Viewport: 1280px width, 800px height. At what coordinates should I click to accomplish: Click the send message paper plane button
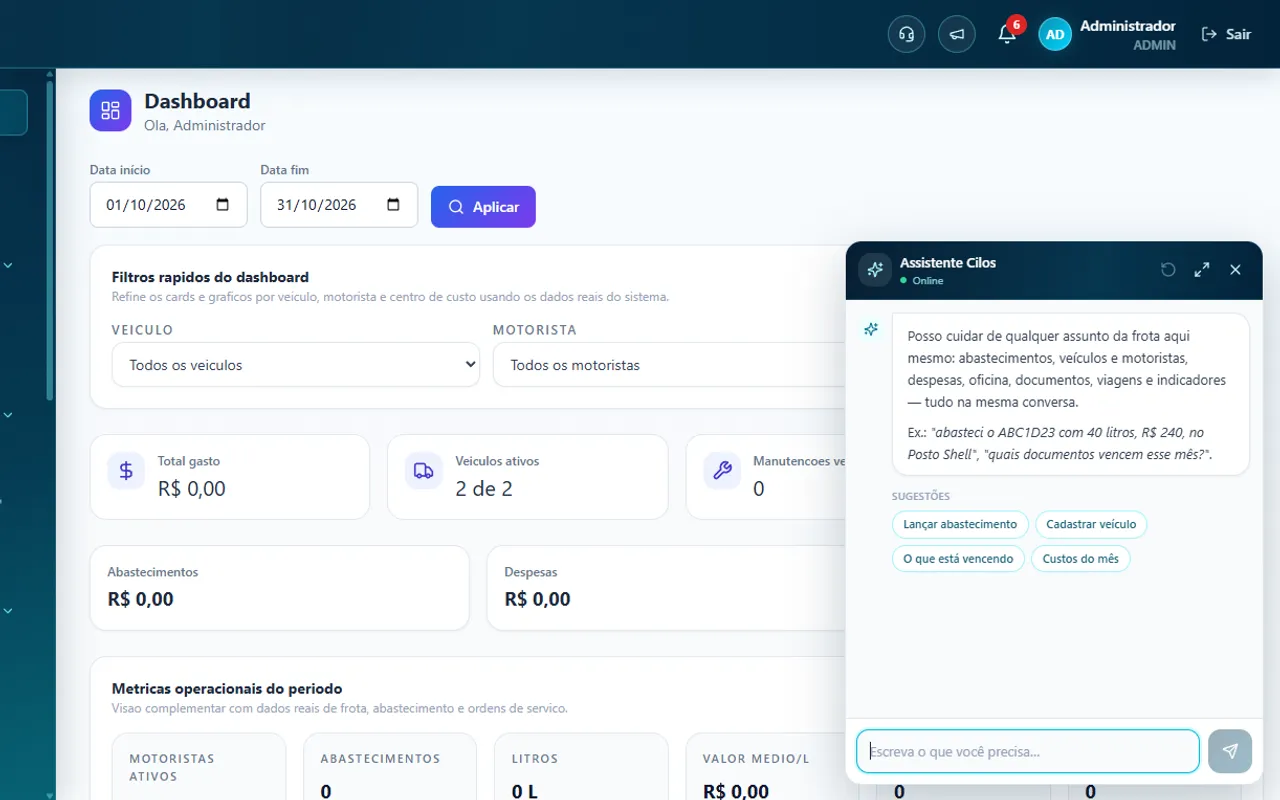pos(1230,751)
